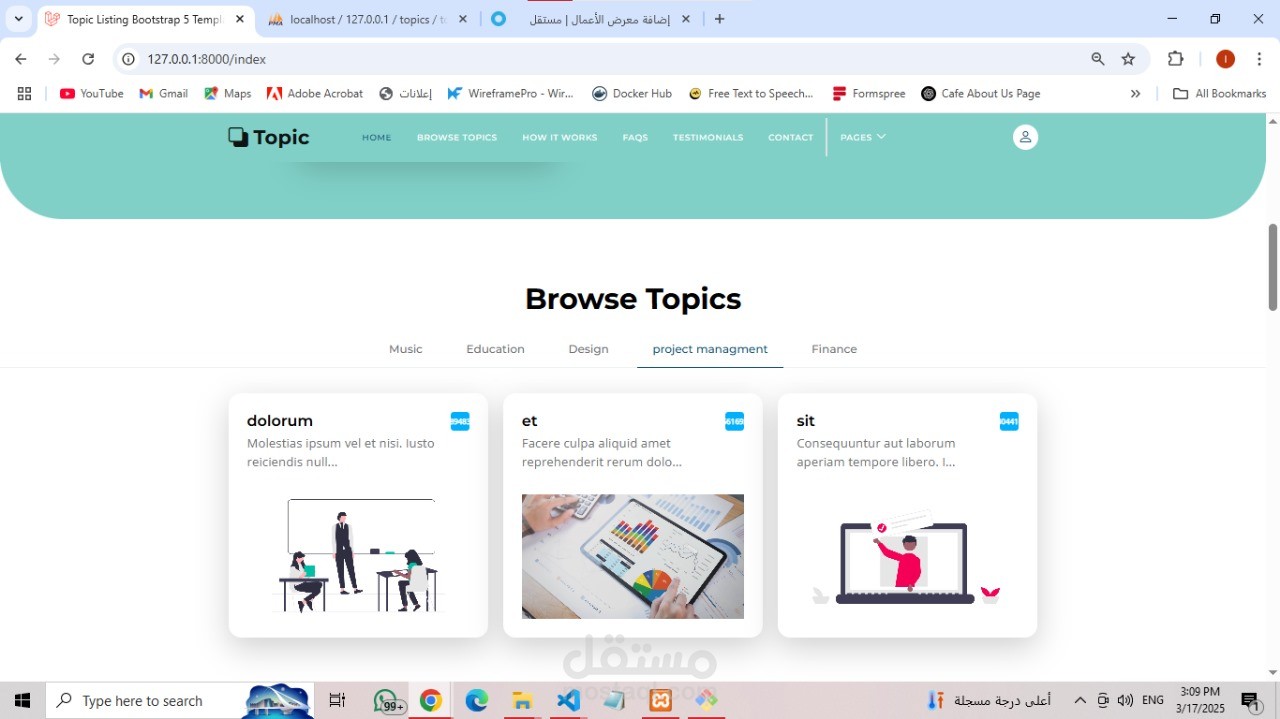The width and height of the screenshot is (1280, 719).
Task: Open the Chrome three-dot menu
Action: coord(1259,59)
